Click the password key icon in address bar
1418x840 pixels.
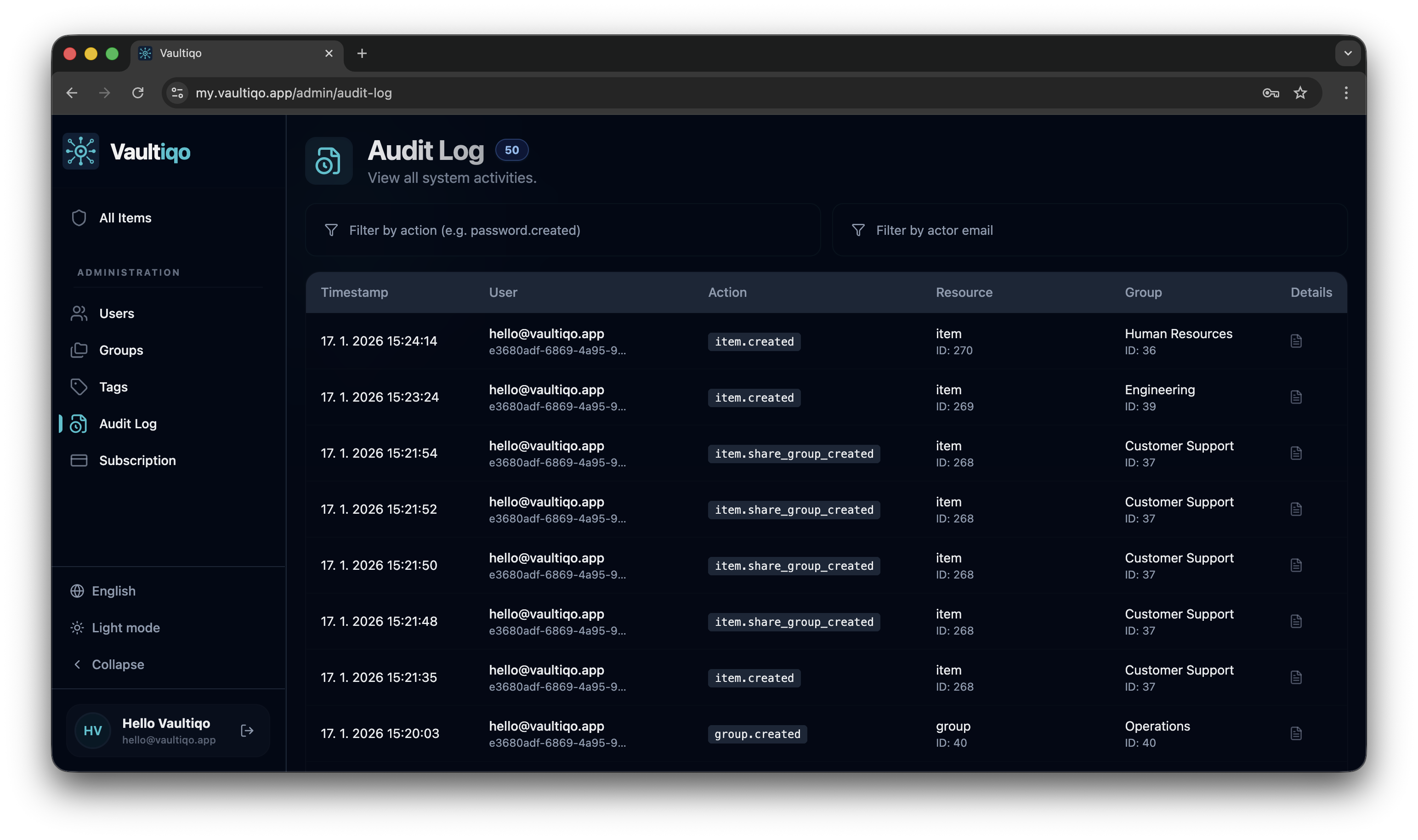coord(1271,93)
